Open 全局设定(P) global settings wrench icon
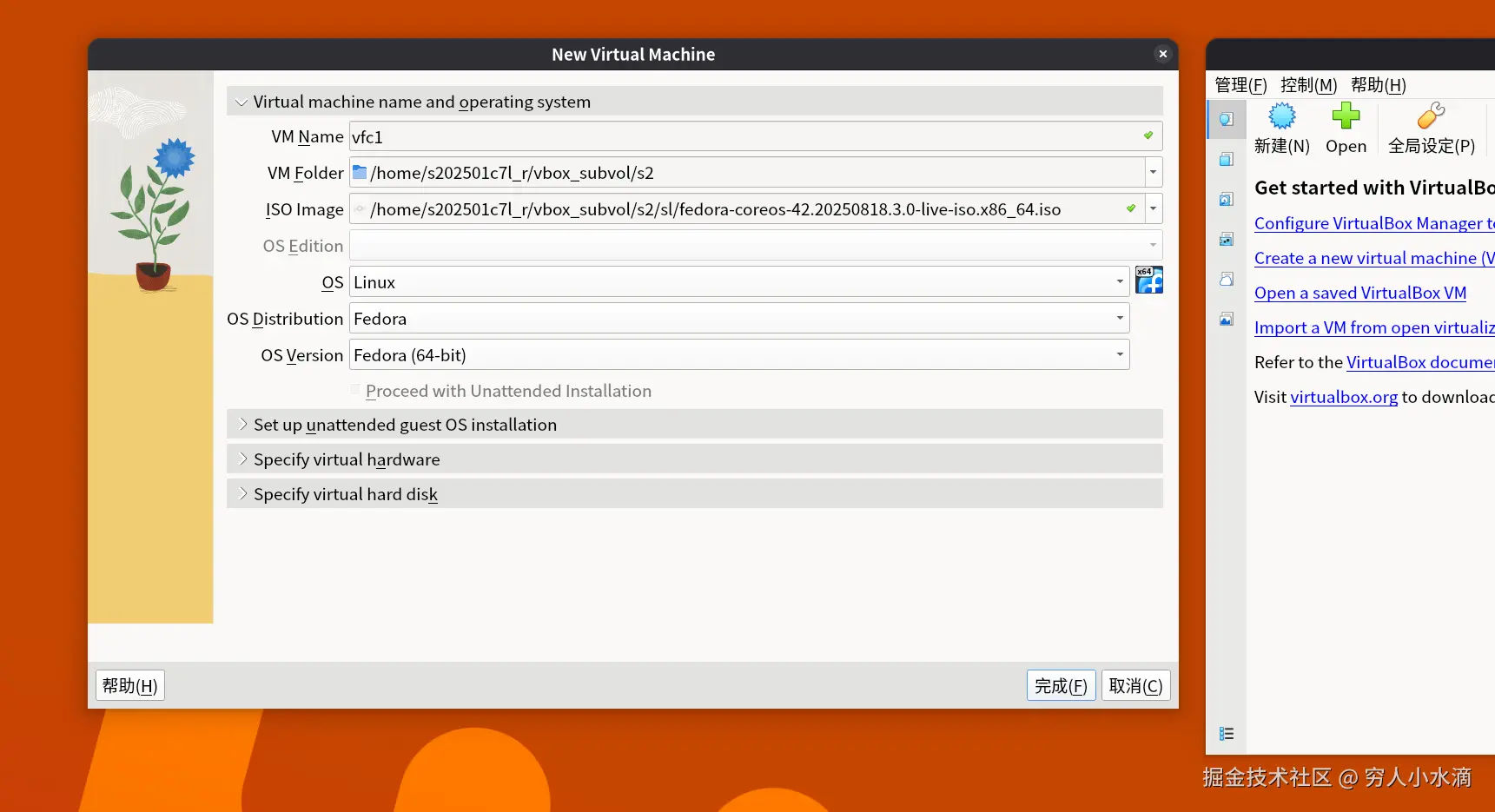1495x812 pixels. 1431,116
